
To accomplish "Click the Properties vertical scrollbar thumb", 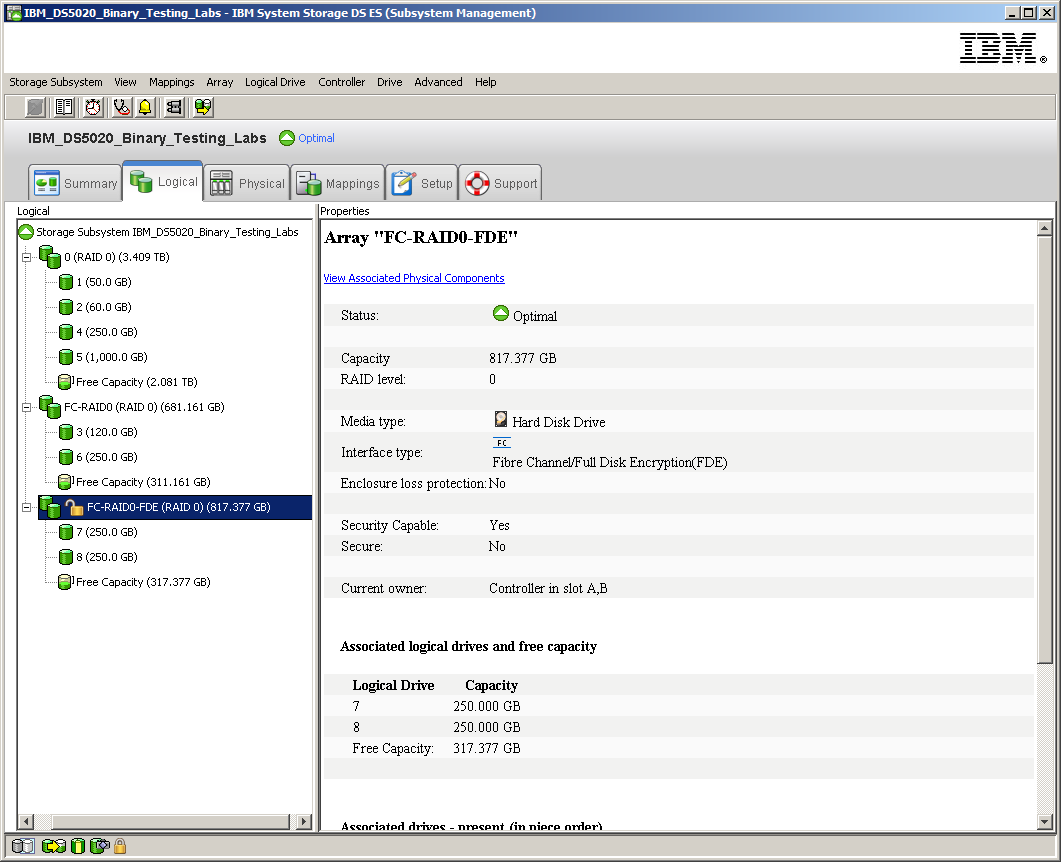I will [1044, 449].
